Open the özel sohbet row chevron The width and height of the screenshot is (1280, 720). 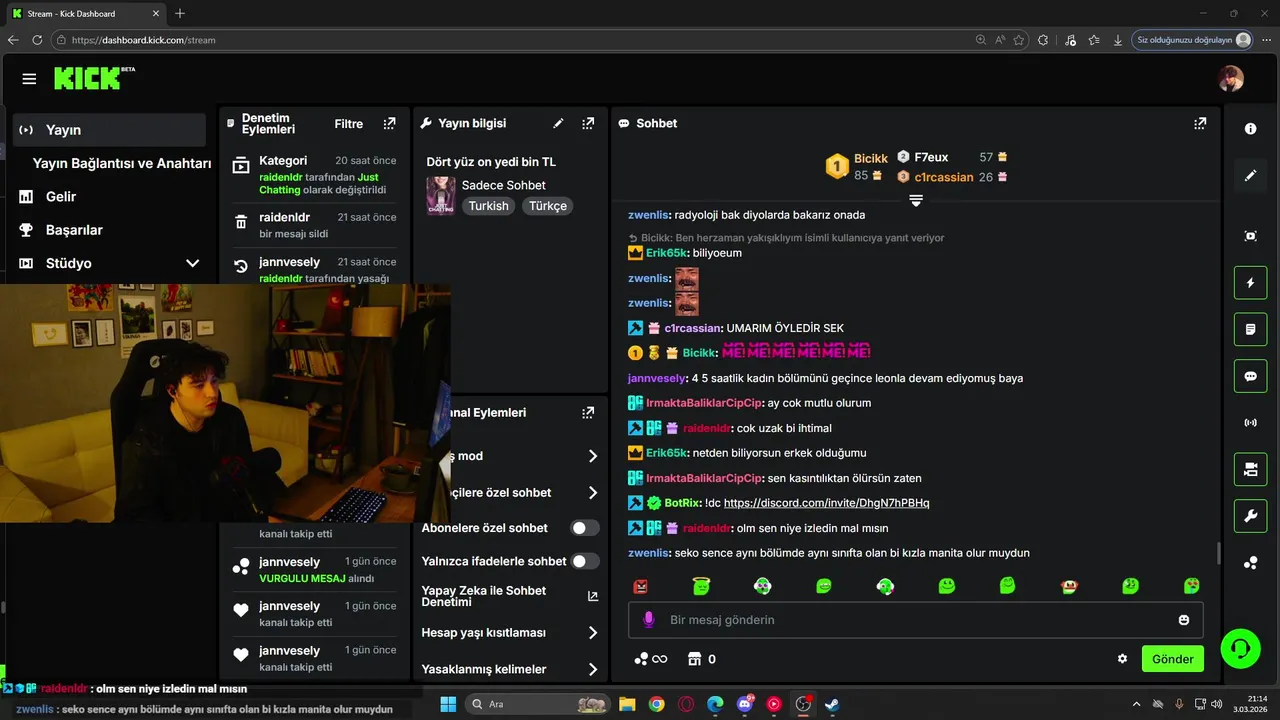(592, 493)
